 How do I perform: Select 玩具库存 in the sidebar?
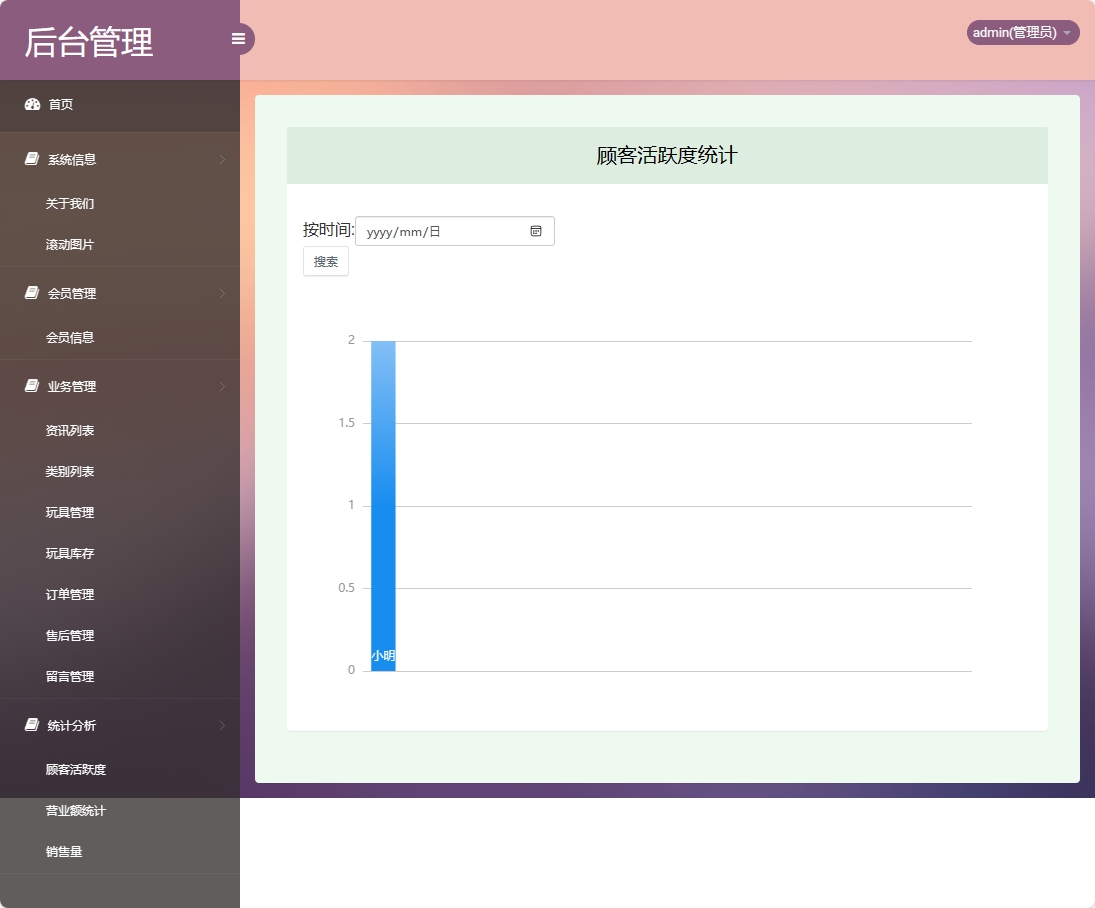coord(68,553)
